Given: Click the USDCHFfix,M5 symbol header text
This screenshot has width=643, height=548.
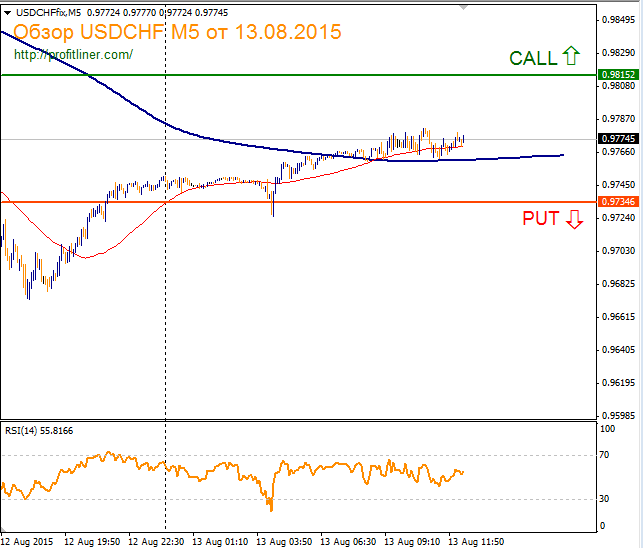Looking at the screenshot, I should coord(48,13).
